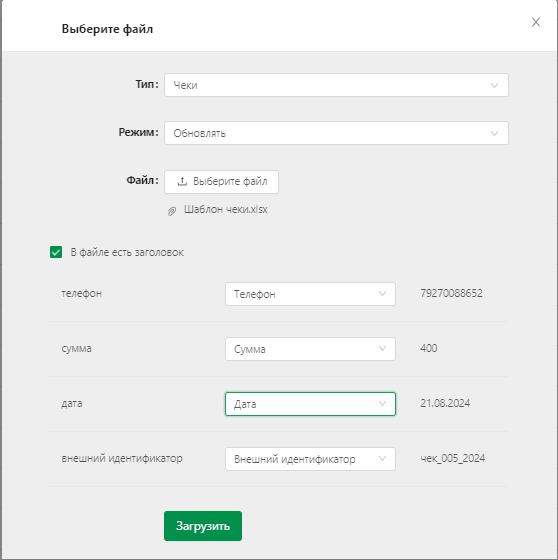The height and width of the screenshot is (560, 558).
Task: Click the green Загрузить button
Action: [203, 526]
